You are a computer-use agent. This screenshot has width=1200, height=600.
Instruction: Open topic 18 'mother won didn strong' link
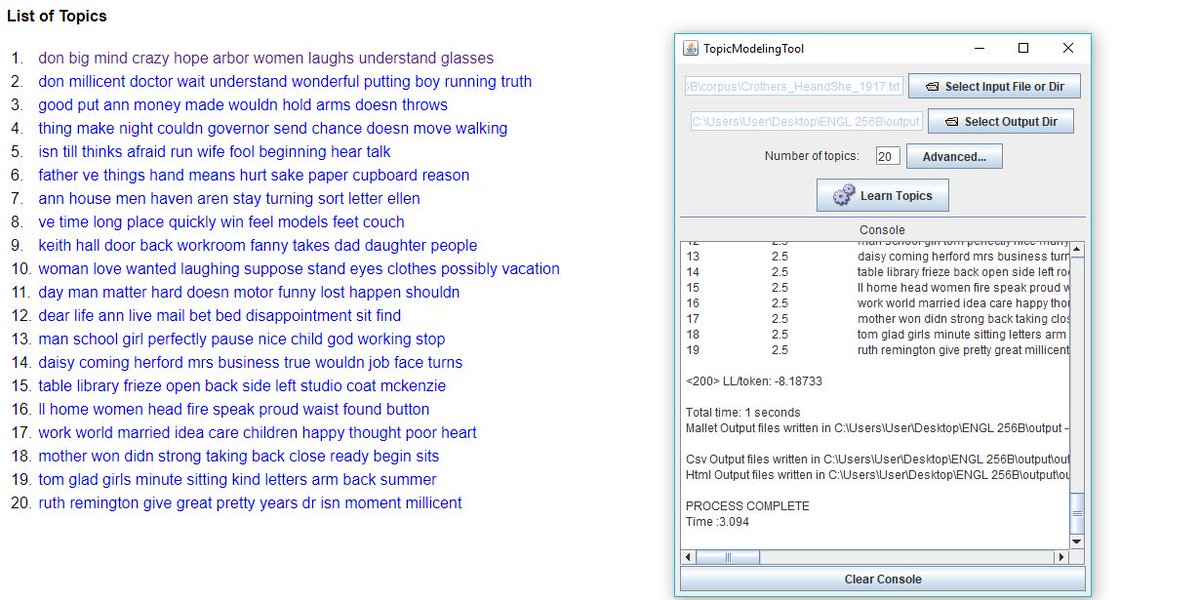pos(239,456)
